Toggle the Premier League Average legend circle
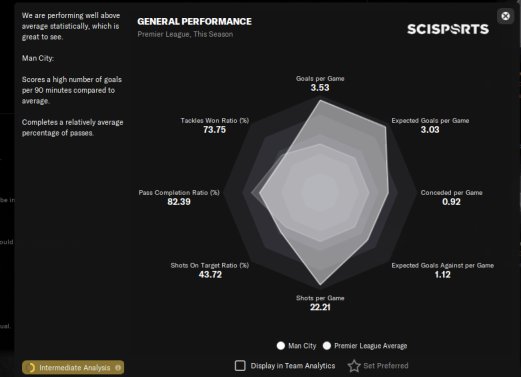Screen dimensions: 521x377 click(327, 346)
